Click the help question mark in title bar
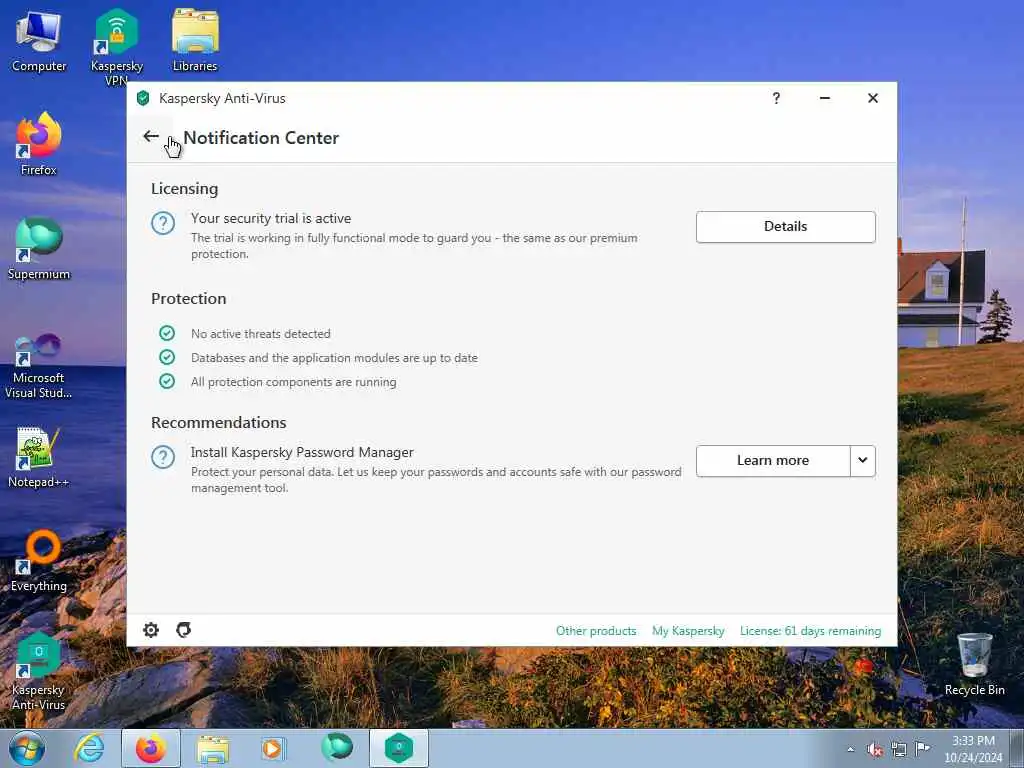Viewport: 1024px width, 768px height. (776, 98)
